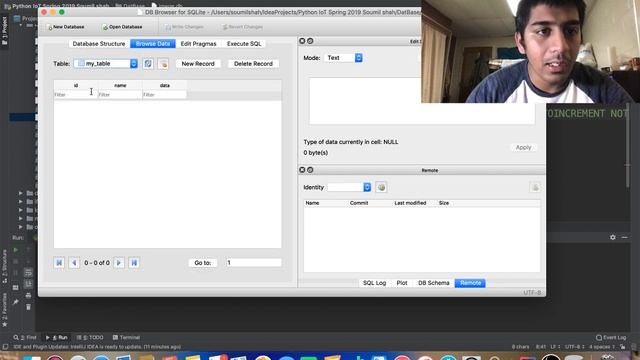Click the Go to record number field
The width and height of the screenshot is (640, 360).
coord(253,263)
